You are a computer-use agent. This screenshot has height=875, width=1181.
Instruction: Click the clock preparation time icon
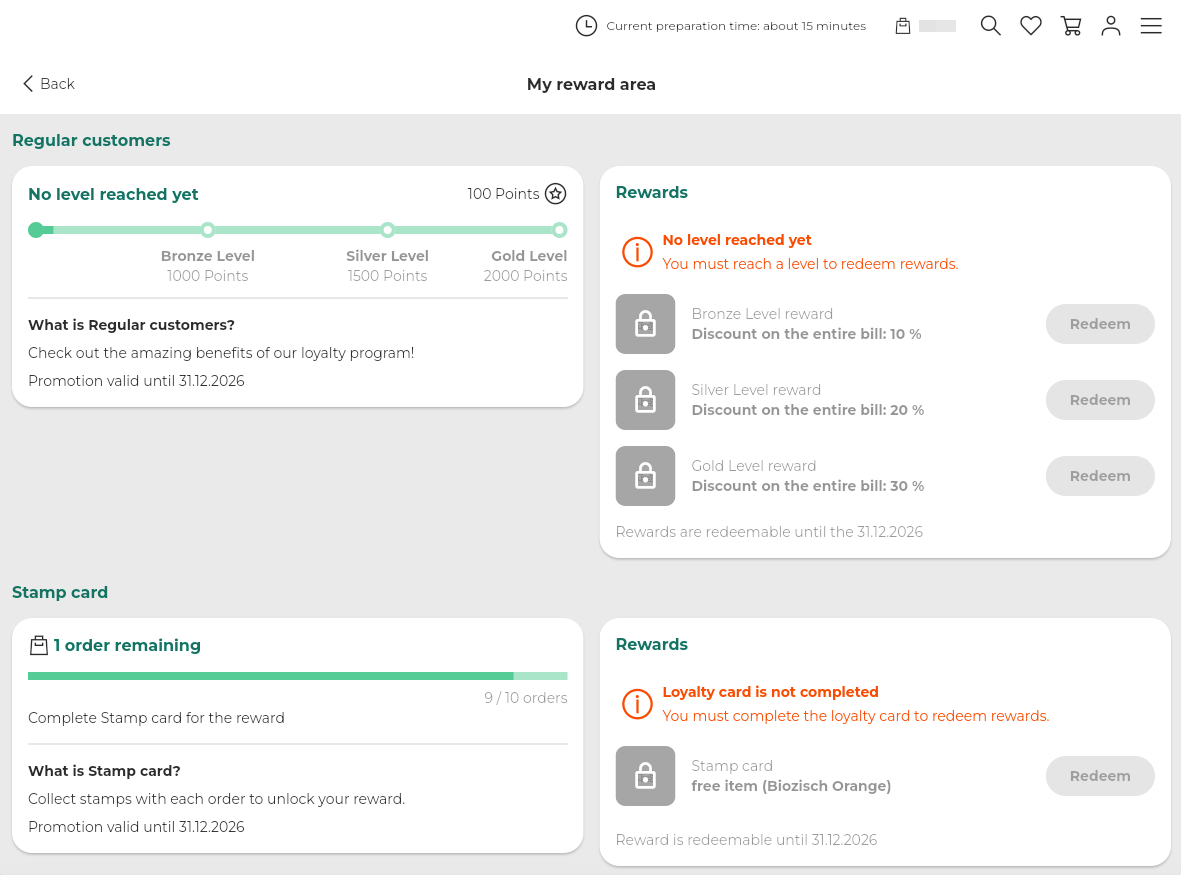[586, 26]
